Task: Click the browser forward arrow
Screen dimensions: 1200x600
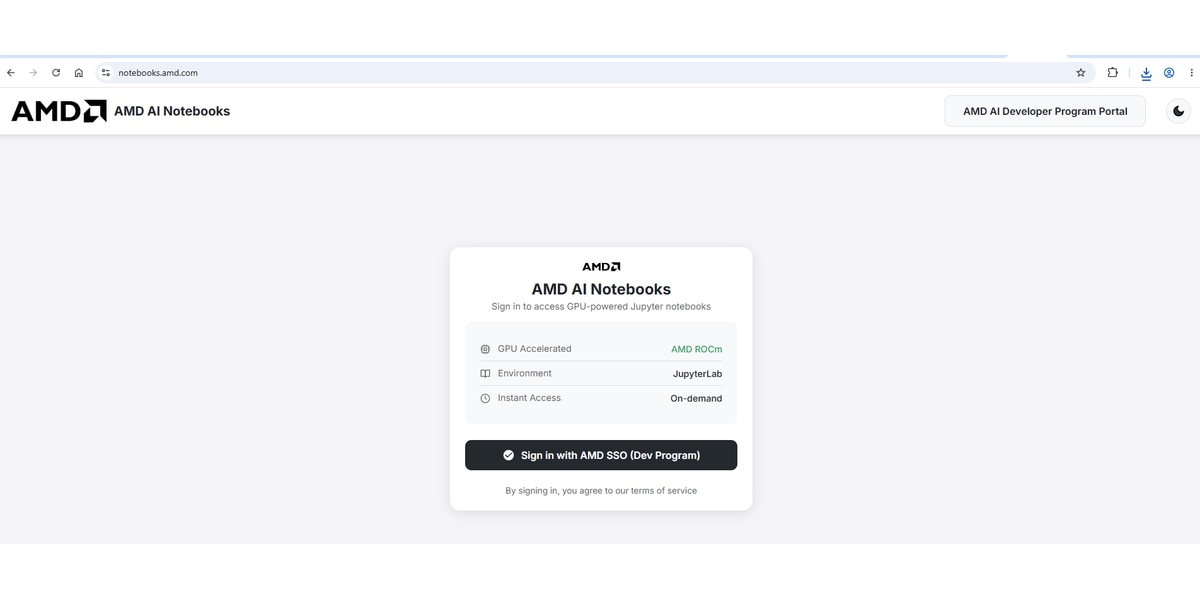Action: (33, 73)
